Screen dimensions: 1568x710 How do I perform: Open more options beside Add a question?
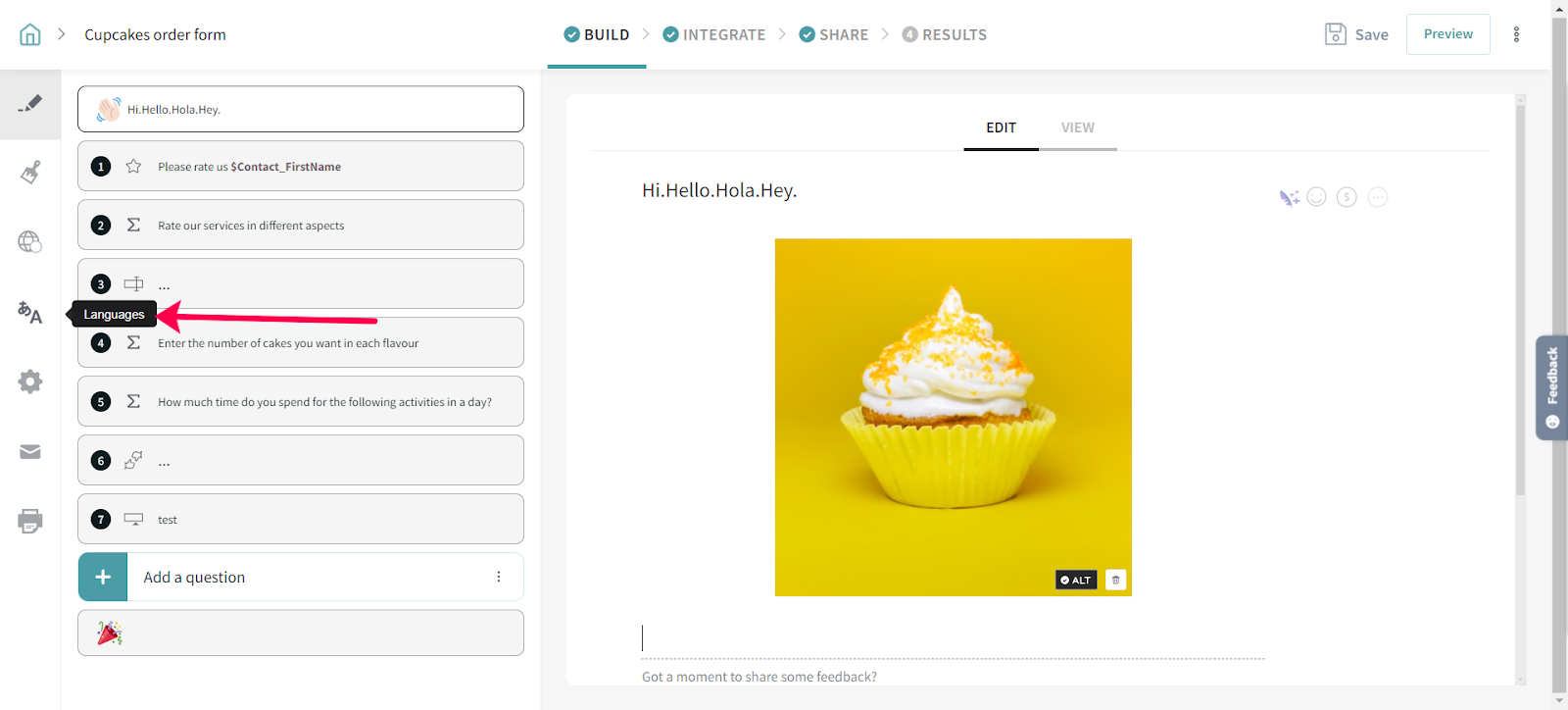[499, 577]
